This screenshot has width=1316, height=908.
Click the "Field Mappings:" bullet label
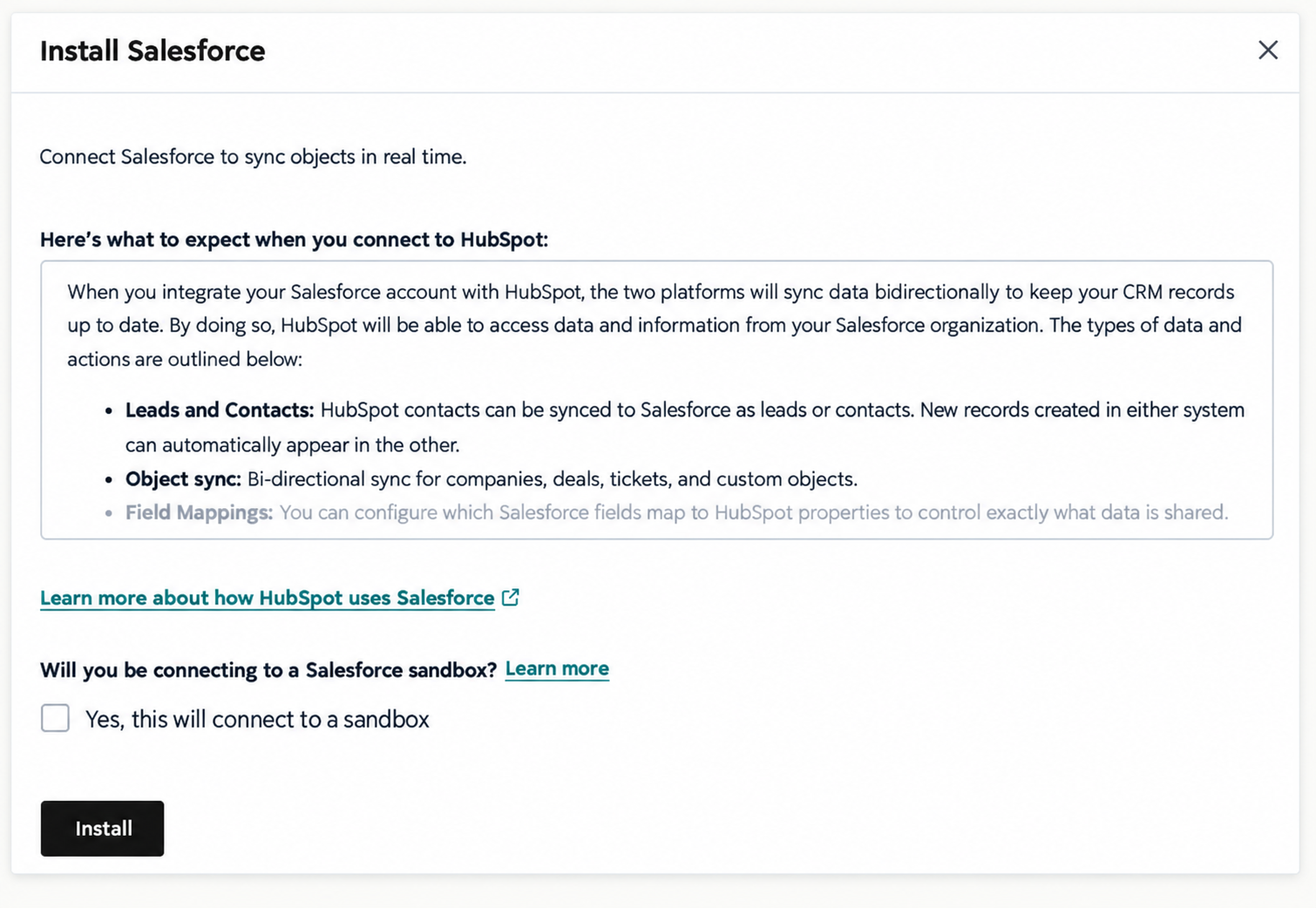(199, 512)
